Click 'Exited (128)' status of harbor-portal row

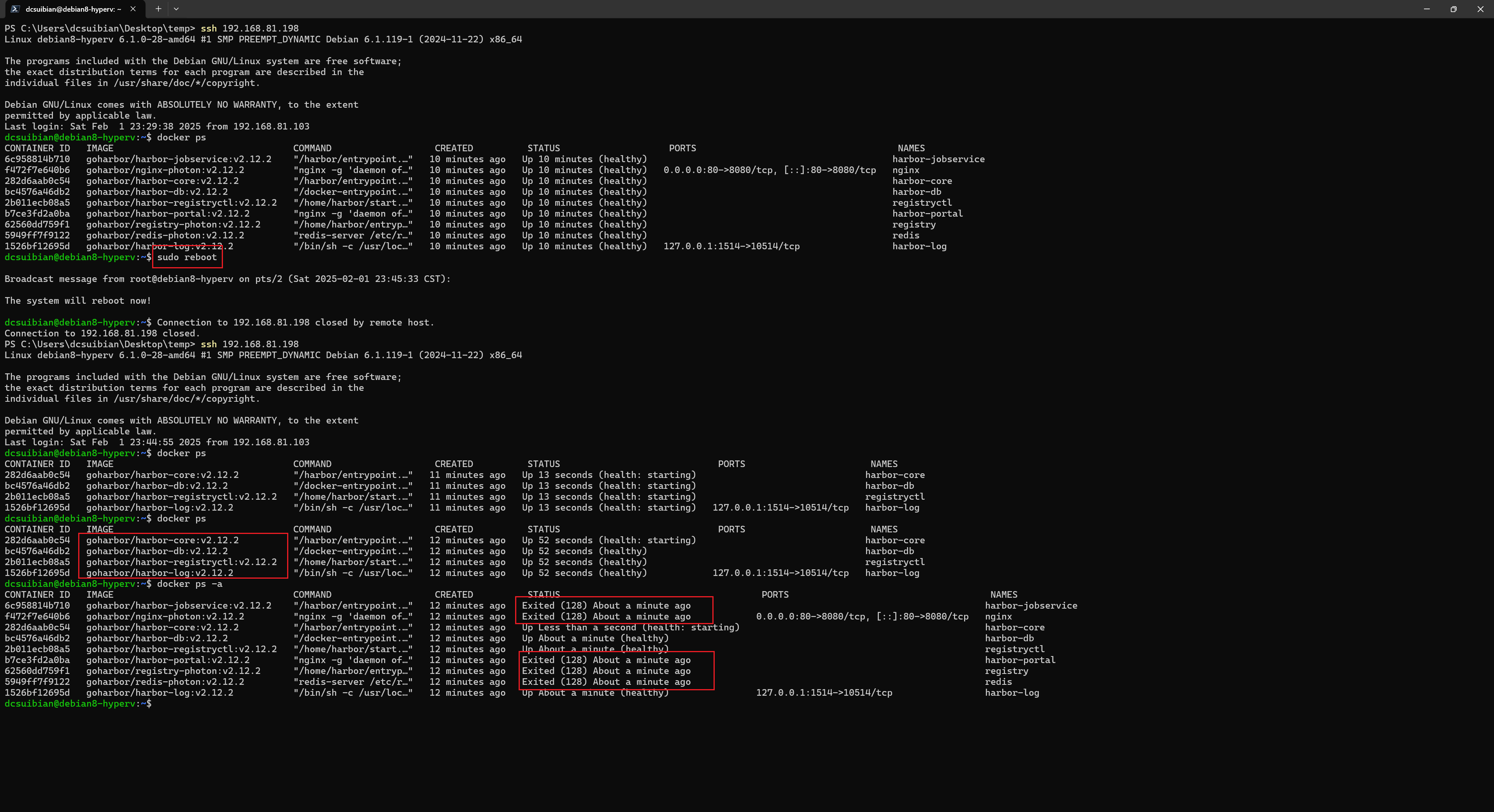coord(606,660)
